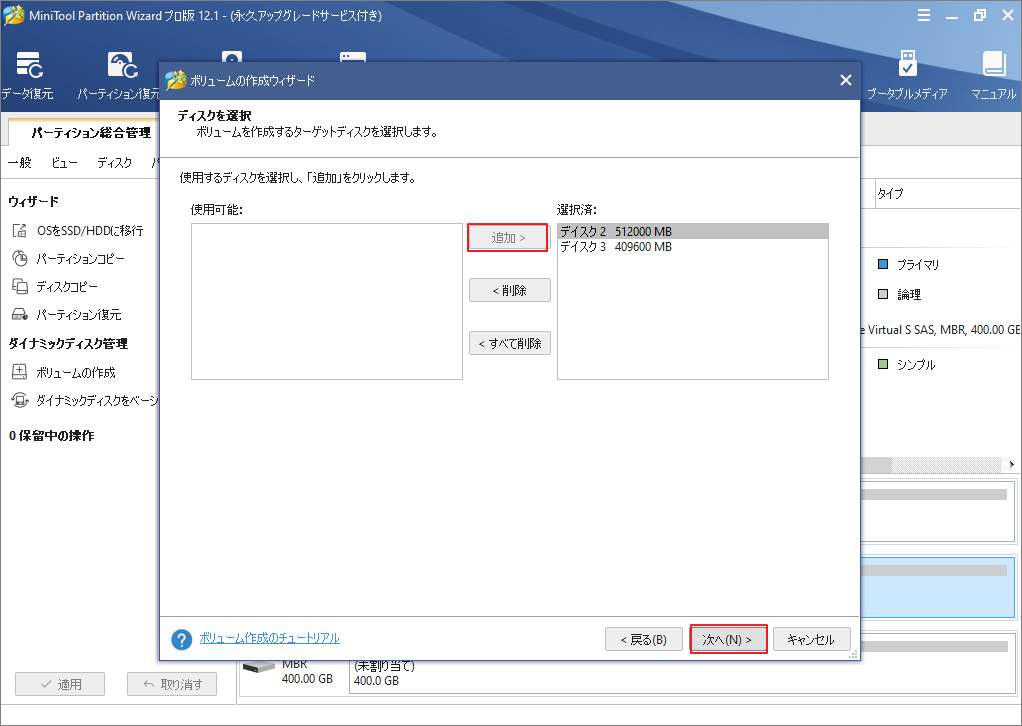Open the ビュー menu

point(64,162)
